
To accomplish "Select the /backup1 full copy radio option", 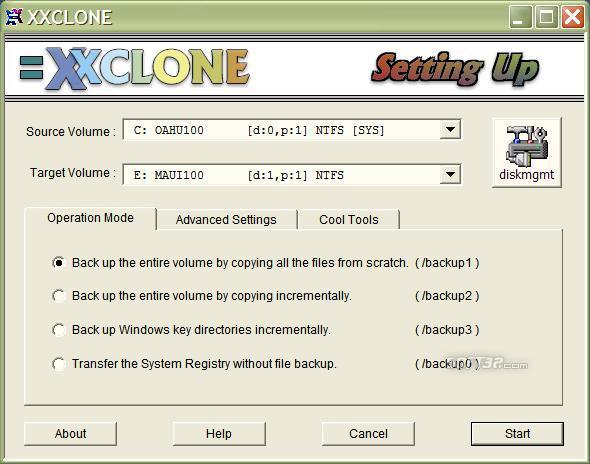I will [59, 263].
